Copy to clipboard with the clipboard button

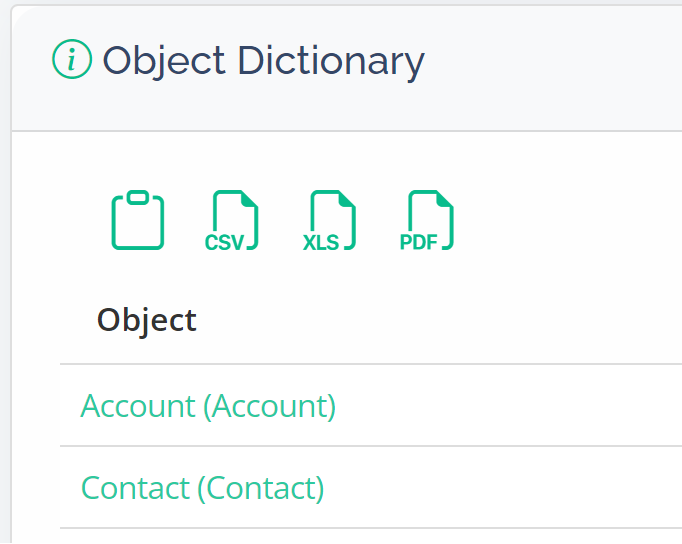[137, 220]
